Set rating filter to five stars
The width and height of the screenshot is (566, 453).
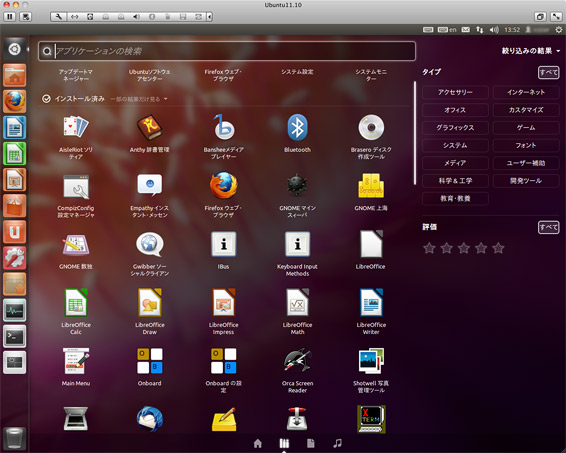498,248
